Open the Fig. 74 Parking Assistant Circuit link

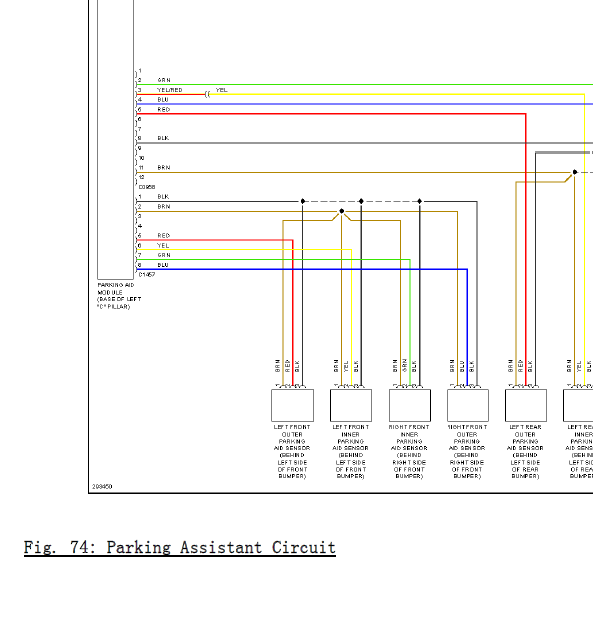pyautogui.click(x=179, y=548)
